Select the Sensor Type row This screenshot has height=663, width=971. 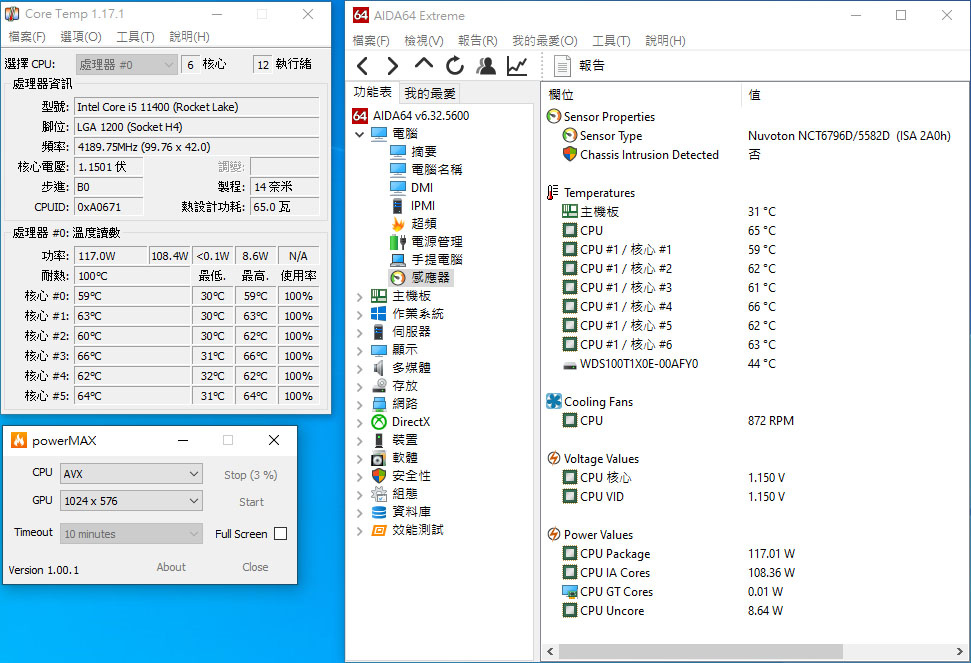[x=756, y=136]
